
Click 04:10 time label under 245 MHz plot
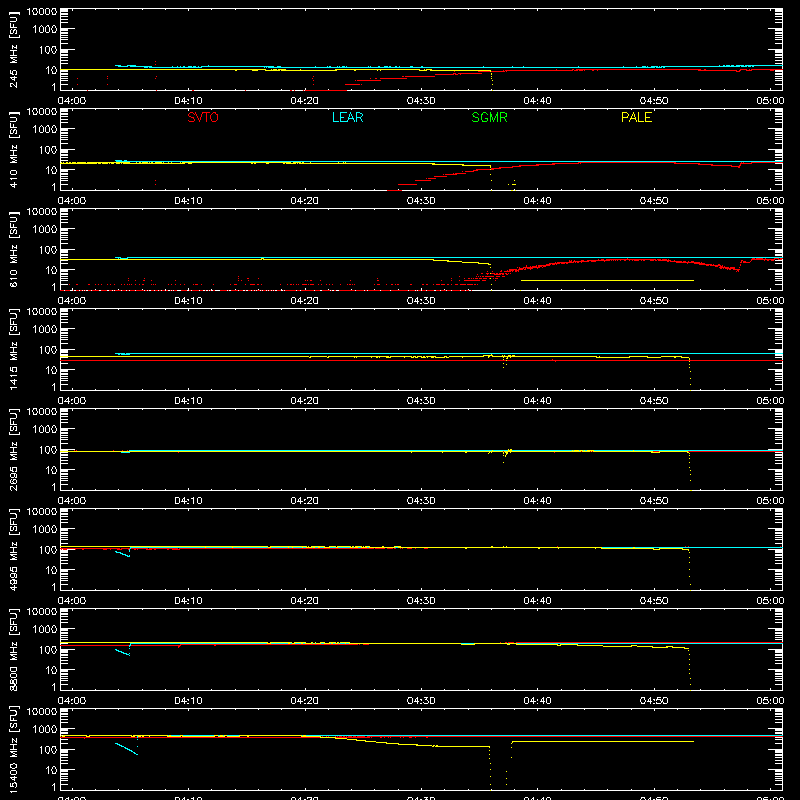point(188,101)
